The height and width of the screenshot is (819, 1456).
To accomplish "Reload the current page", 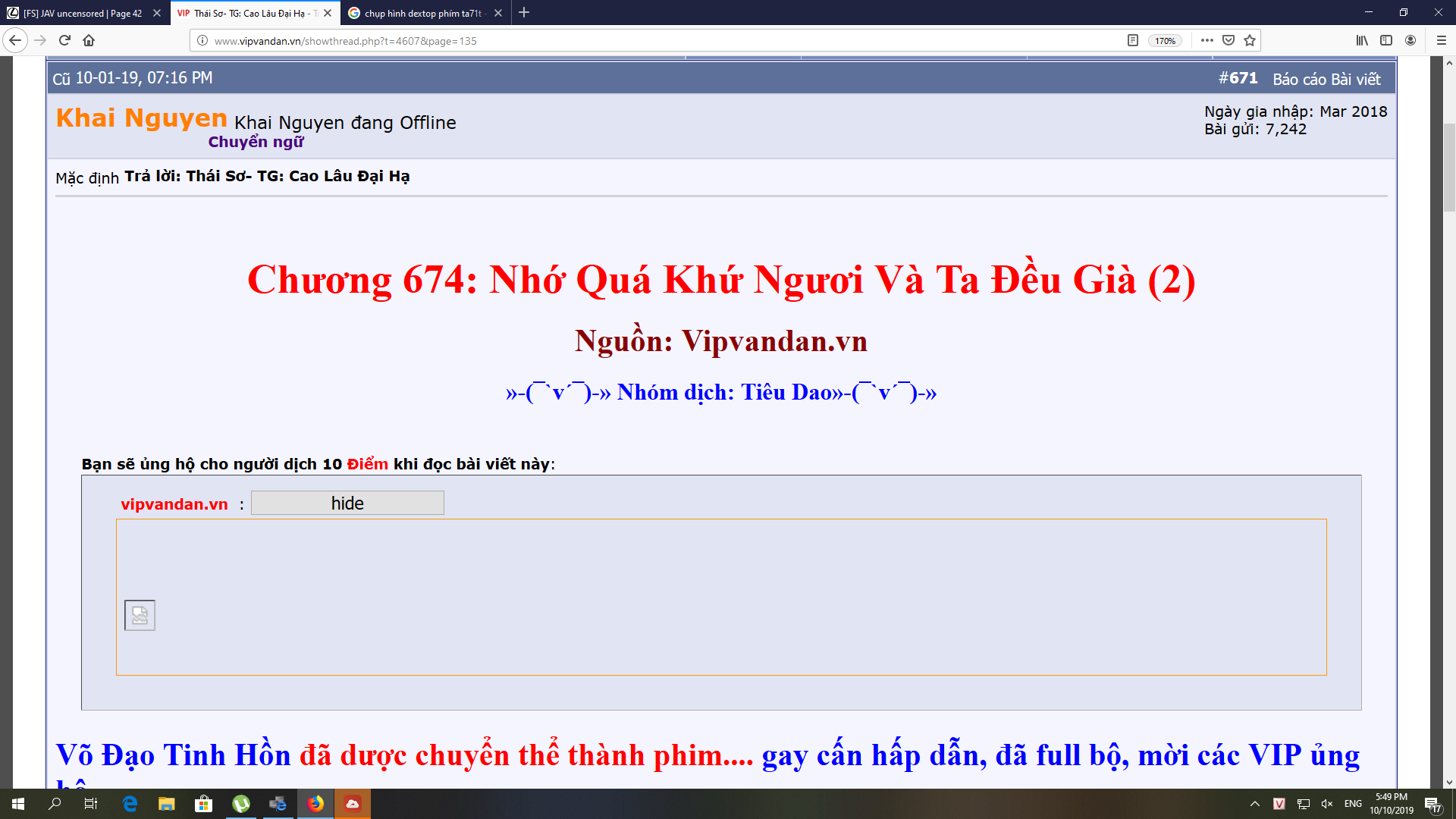I will pos(64,40).
